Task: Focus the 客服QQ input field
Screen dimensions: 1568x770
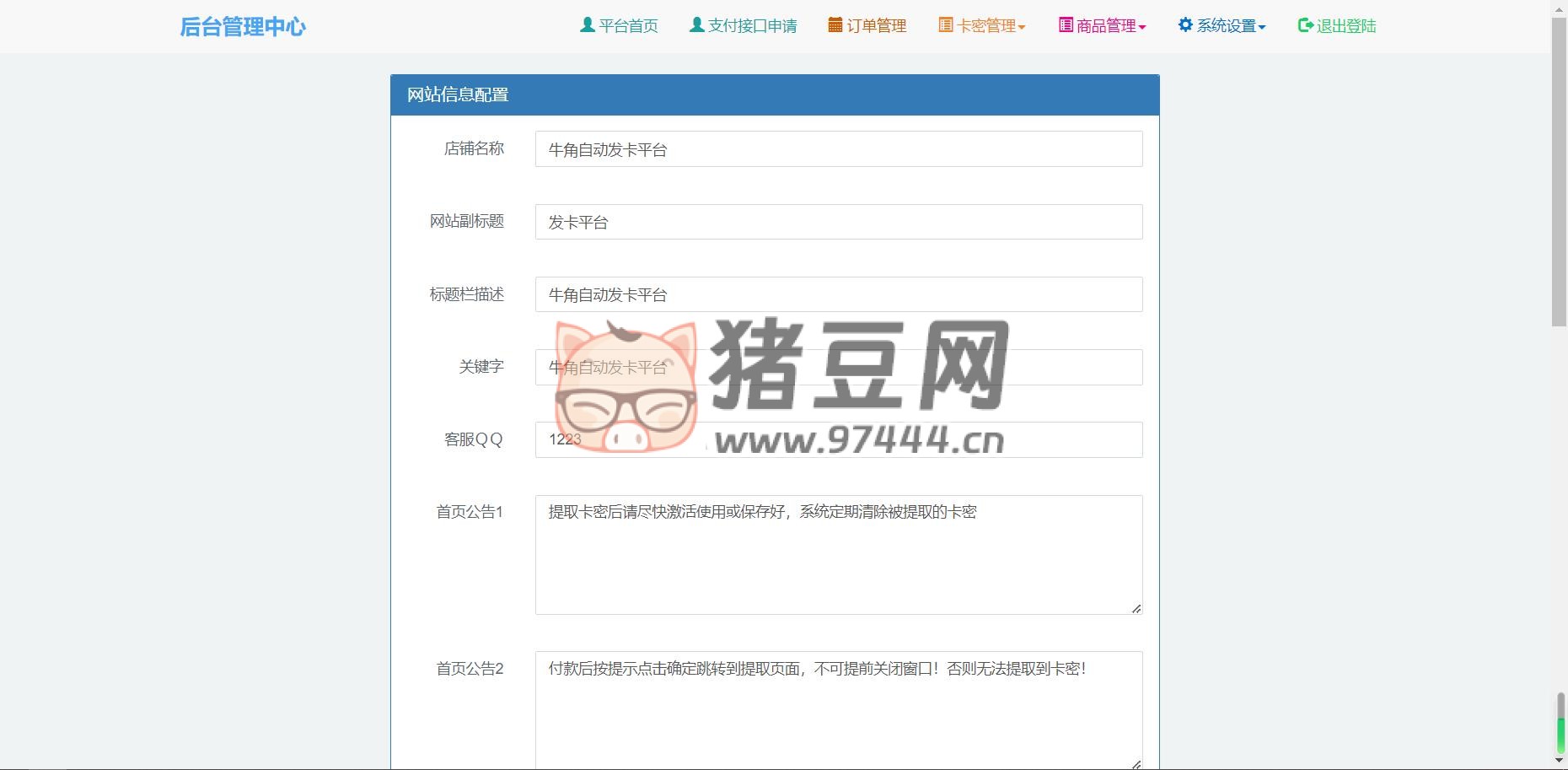Action: (x=839, y=439)
